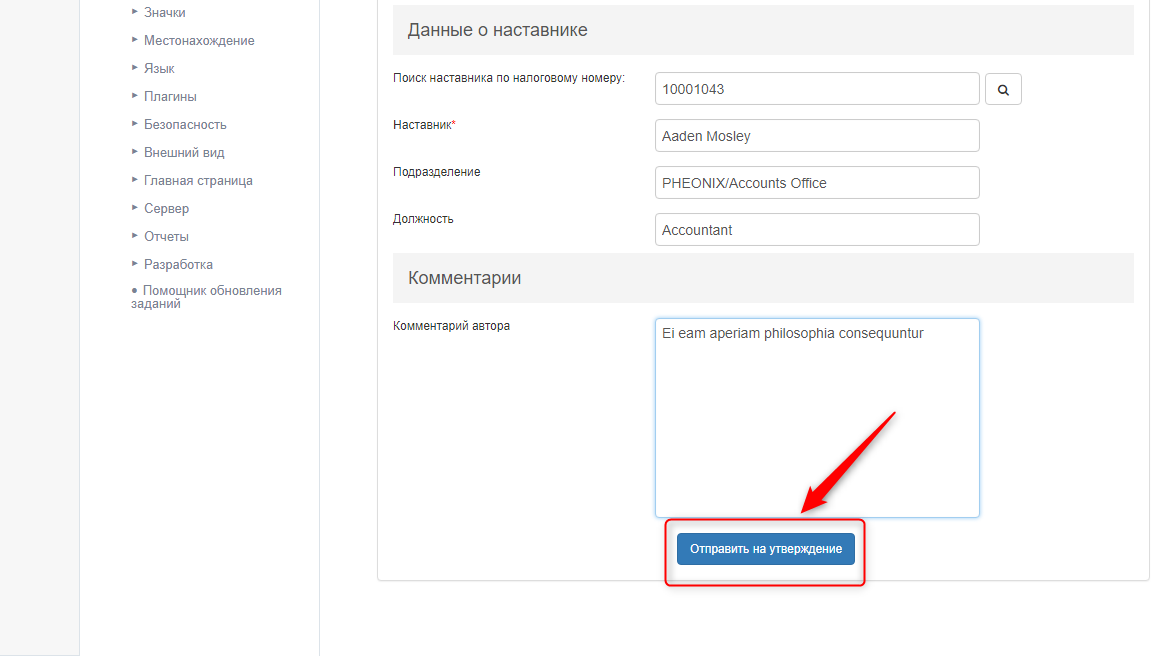This screenshot has height=656, width=1175.
Task: Expand the Сервер tree arrow
Action: (x=134, y=207)
